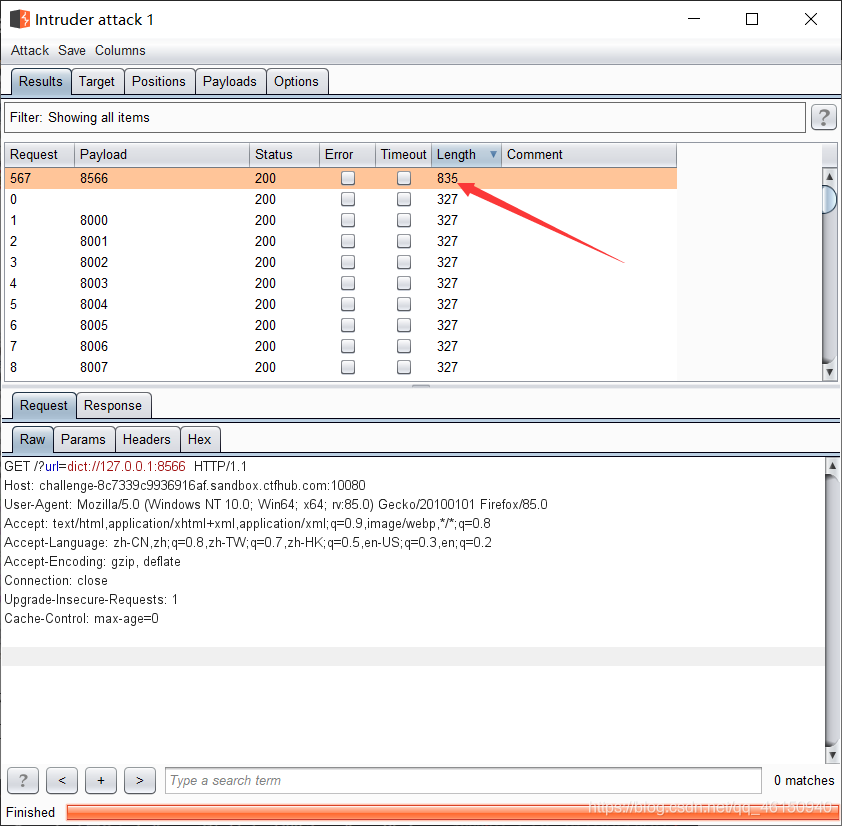Screen dimensions: 842x826
Task: Go to previous search match
Action: tap(62, 780)
